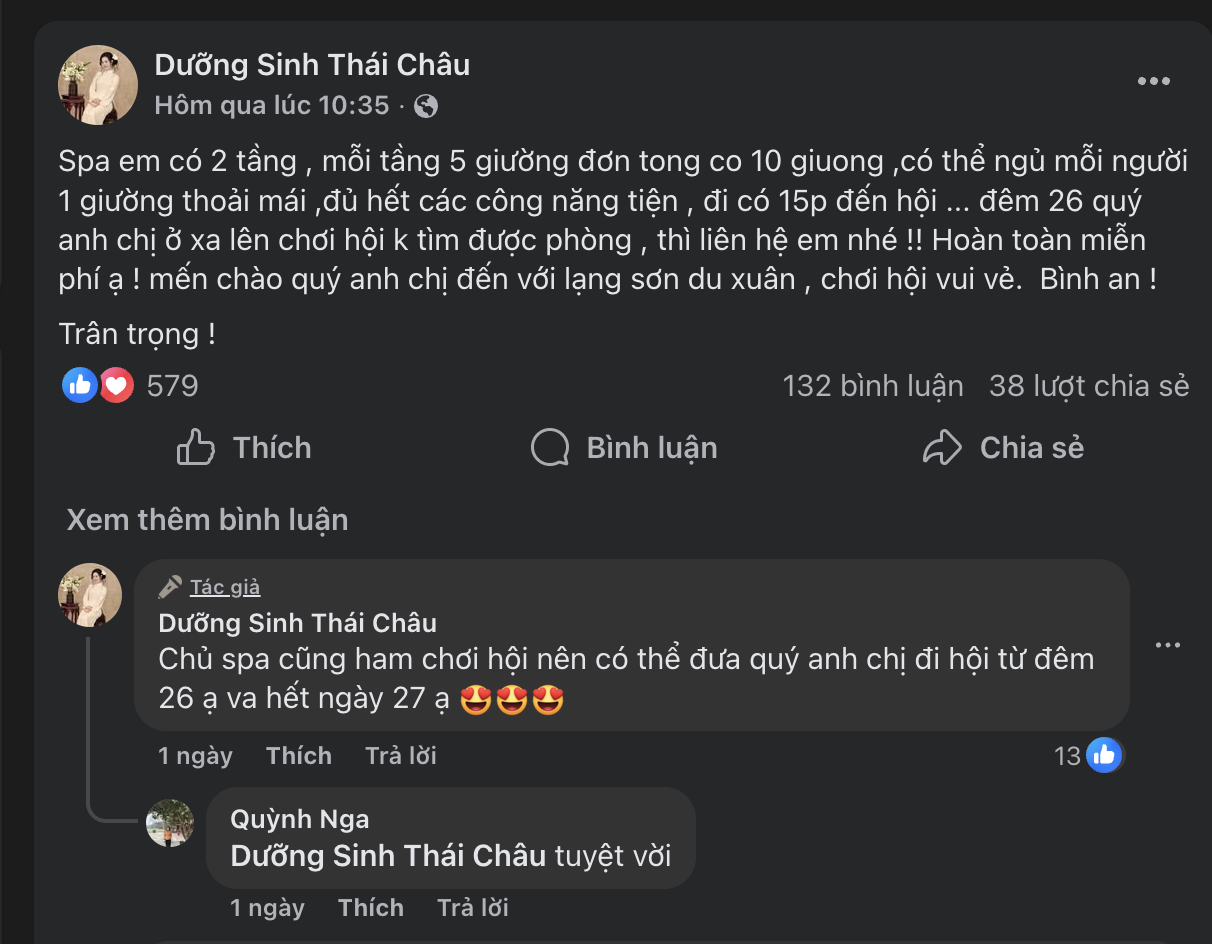
Task: Click the heart Love reaction icon
Action: pyautogui.click(x=115, y=385)
